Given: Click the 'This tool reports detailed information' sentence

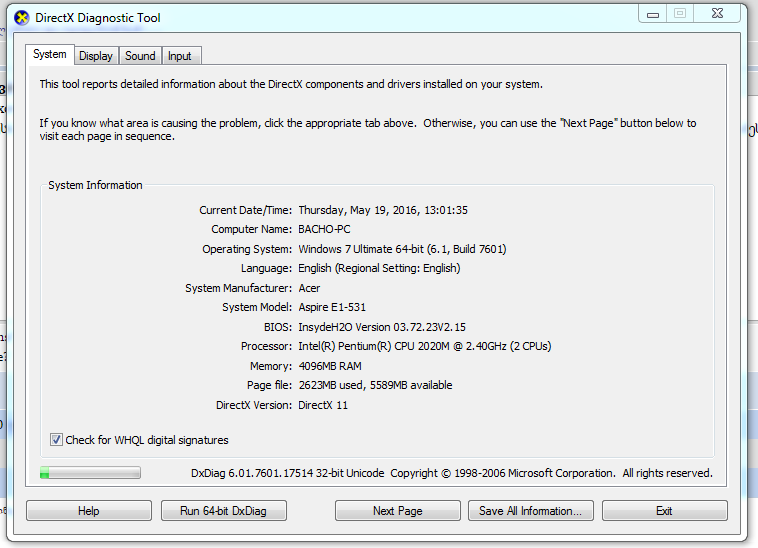Looking at the screenshot, I should (291, 84).
